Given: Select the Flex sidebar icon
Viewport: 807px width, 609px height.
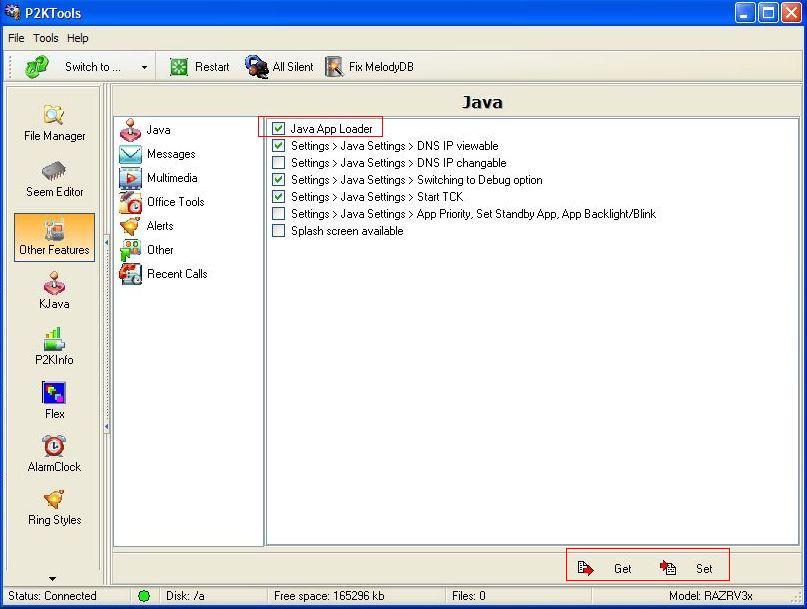Looking at the screenshot, I should (x=54, y=394).
